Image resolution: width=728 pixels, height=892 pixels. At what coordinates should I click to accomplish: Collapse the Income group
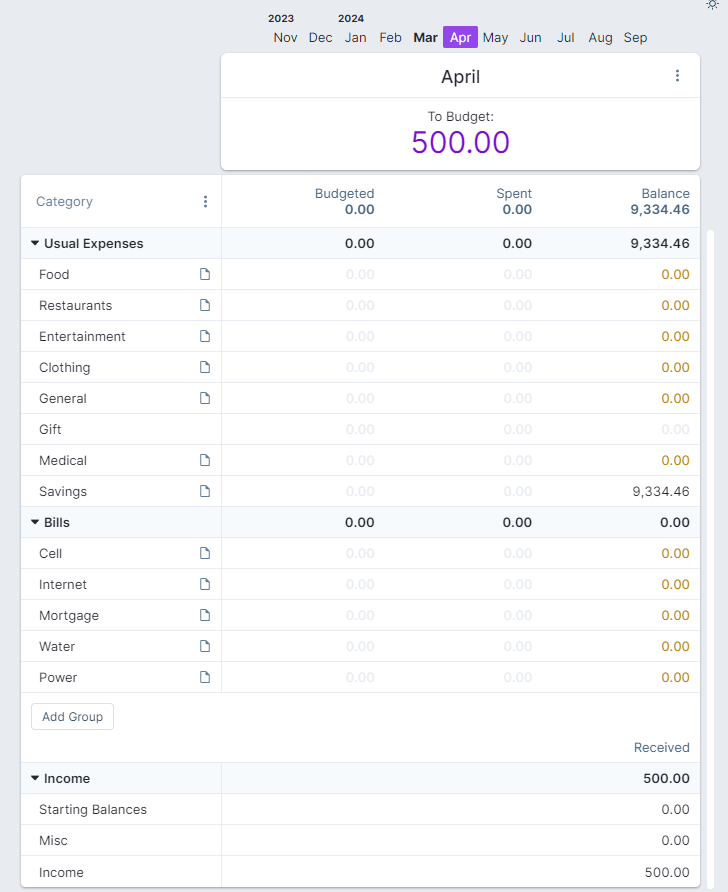pos(35,778)
